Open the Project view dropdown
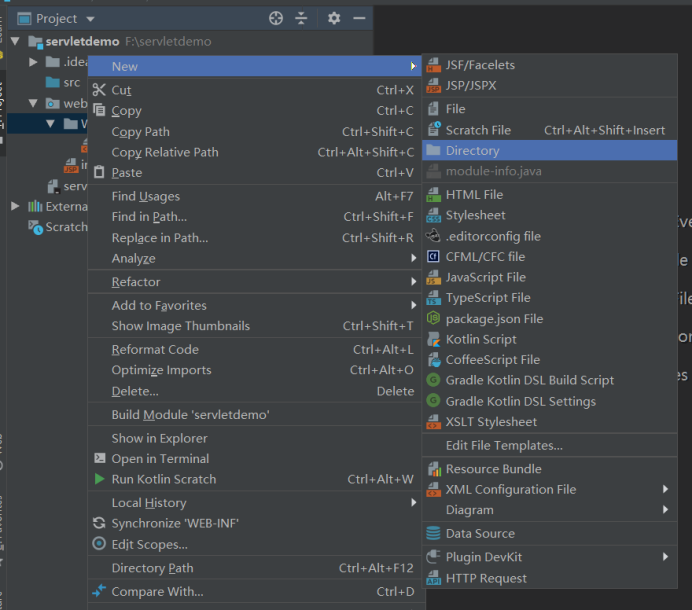 click(x=90, y=19)
